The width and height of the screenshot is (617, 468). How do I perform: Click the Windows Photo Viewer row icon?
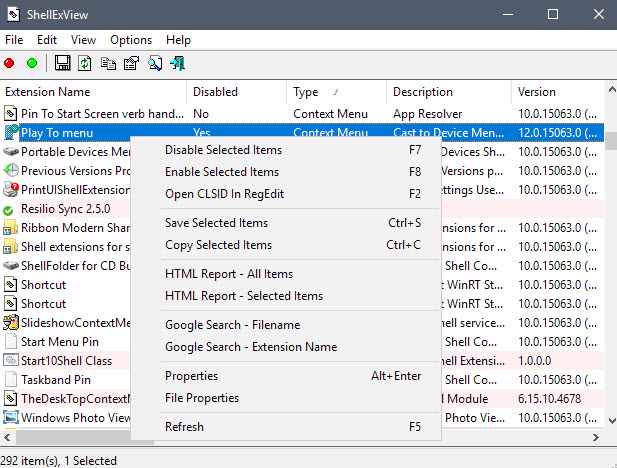[x=11, y=417]
